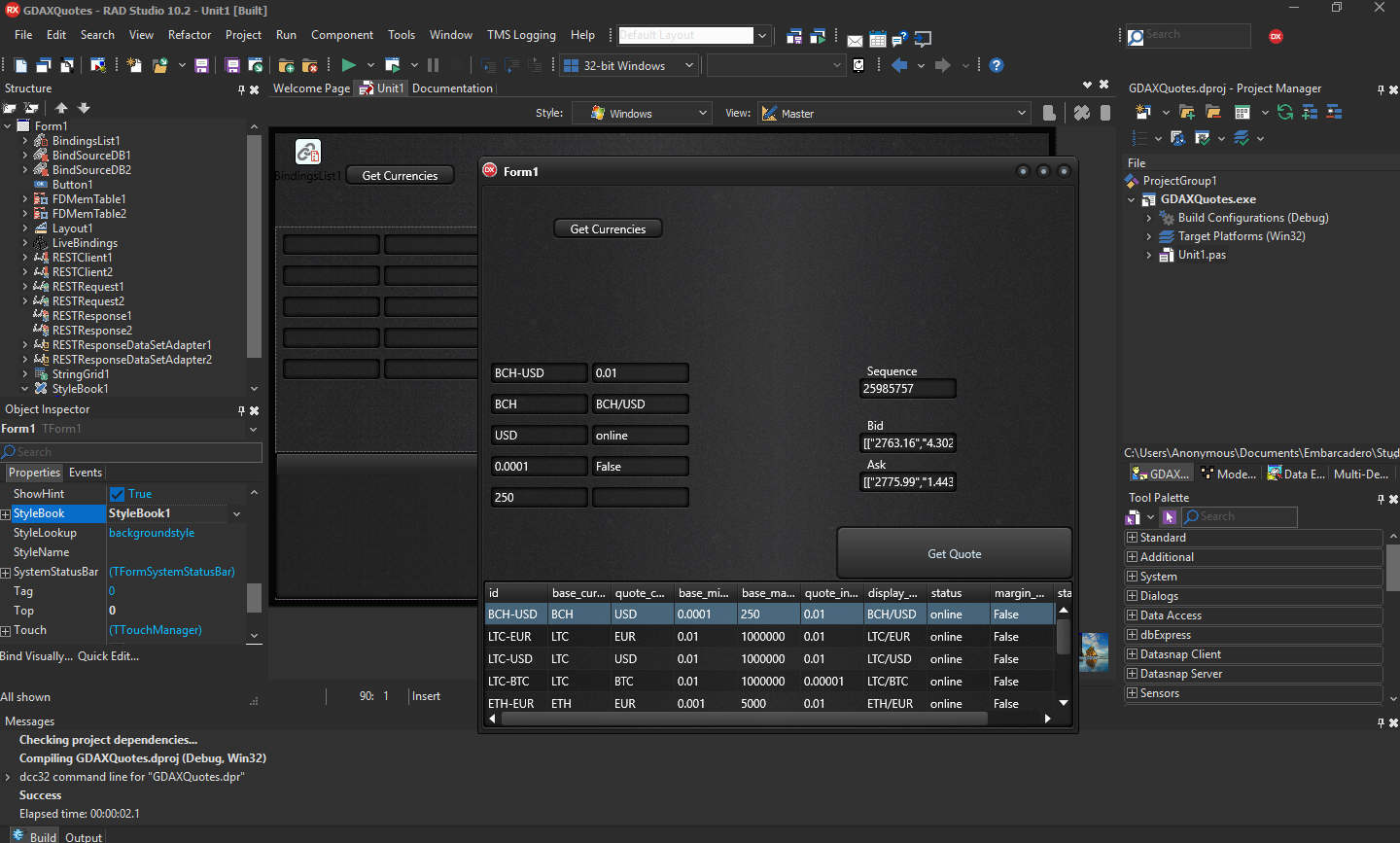Select StringGrid1 in Structure tree

point(81,374)
